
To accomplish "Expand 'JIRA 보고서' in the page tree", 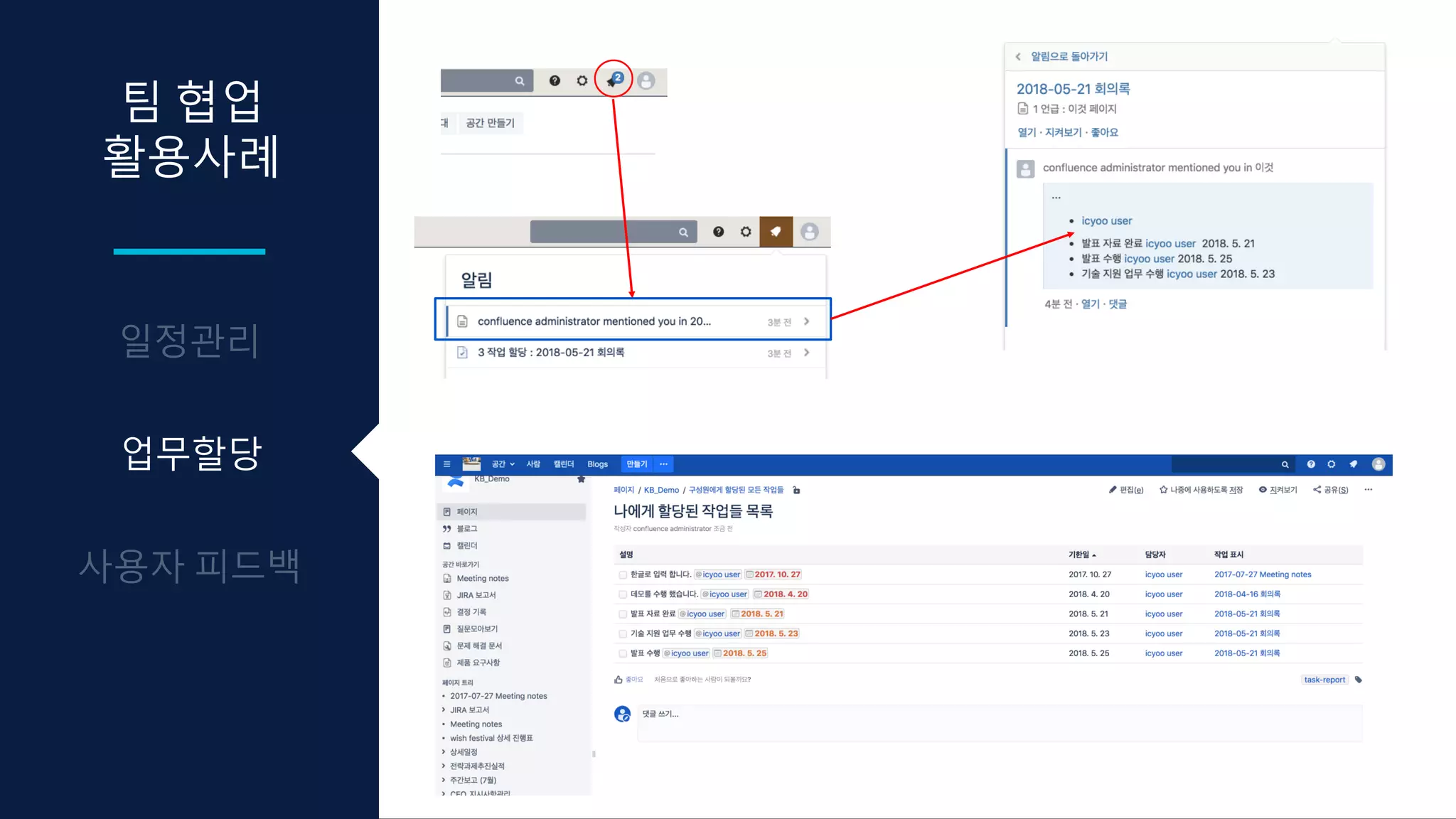I will pyautogui.click(x=444, y=710).
